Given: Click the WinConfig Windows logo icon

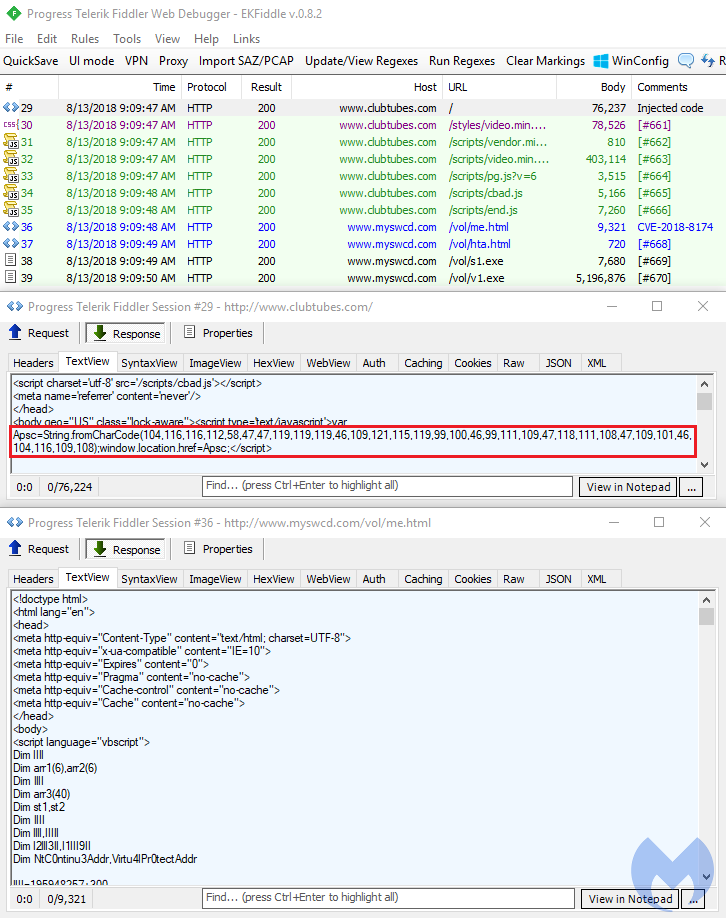Looking at the screenshot, I should click(601, 61).
